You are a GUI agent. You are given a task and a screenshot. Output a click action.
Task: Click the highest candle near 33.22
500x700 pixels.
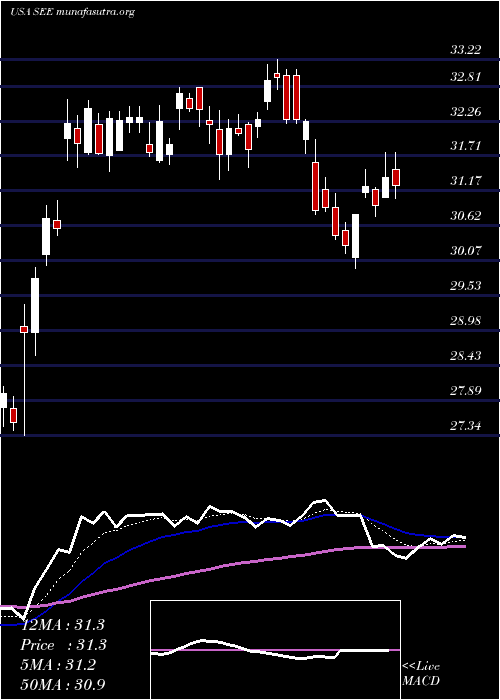point(277,75)
